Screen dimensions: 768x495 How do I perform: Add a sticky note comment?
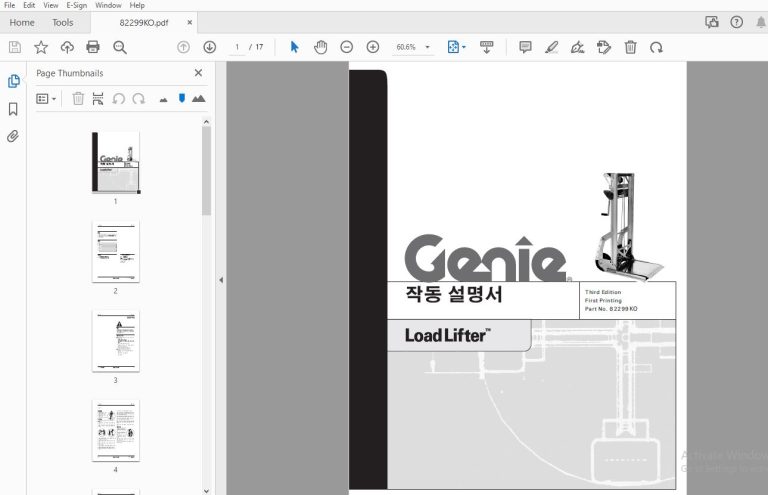point(525,47)
